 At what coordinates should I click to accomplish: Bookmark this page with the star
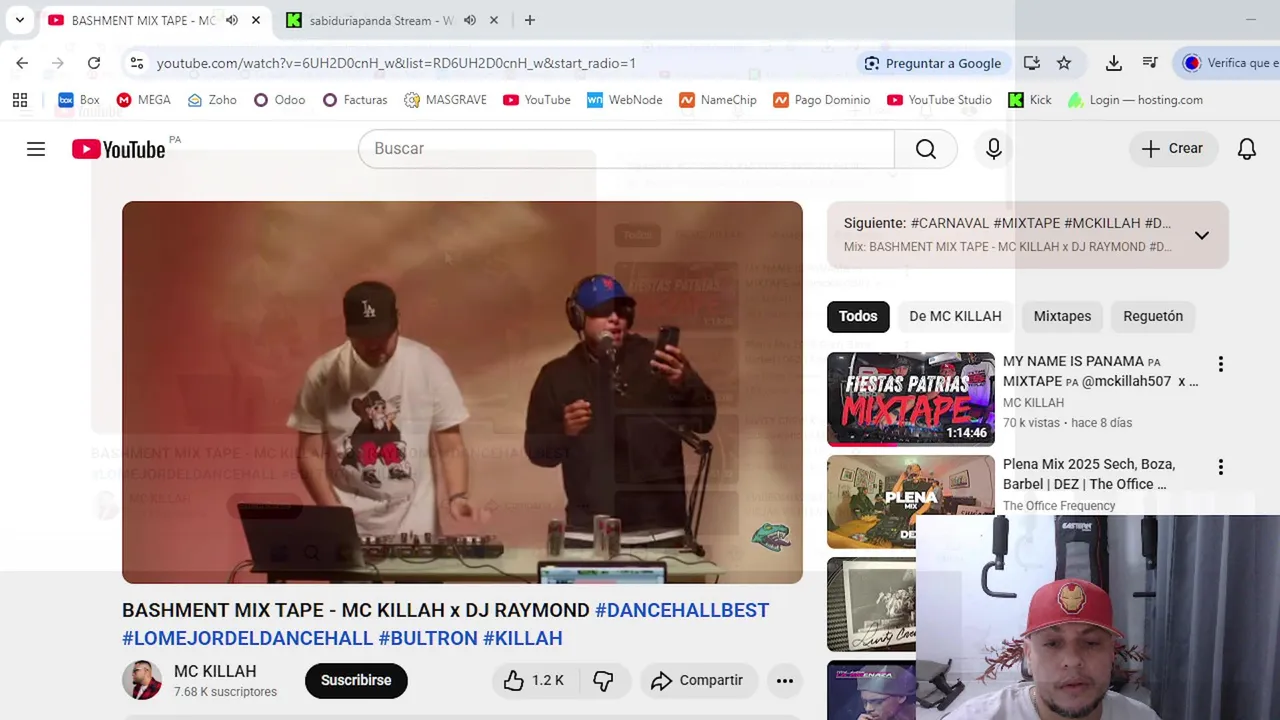tap(1064, 63)
